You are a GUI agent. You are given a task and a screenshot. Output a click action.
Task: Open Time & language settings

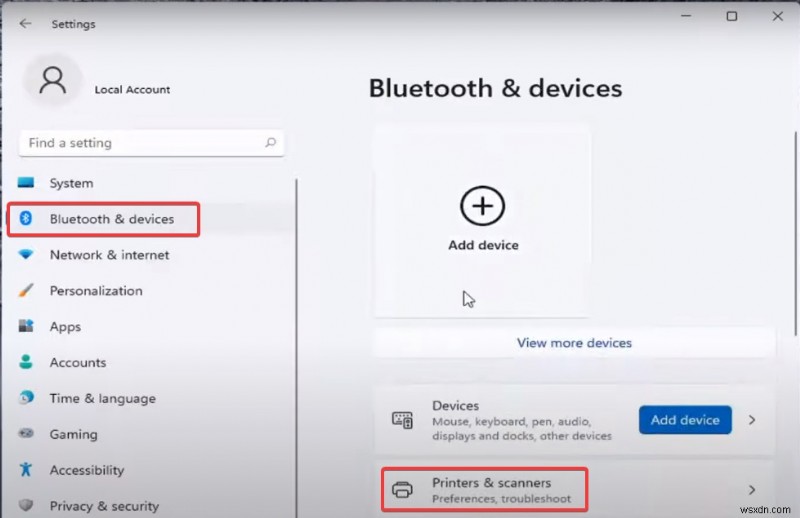(102, 398)
